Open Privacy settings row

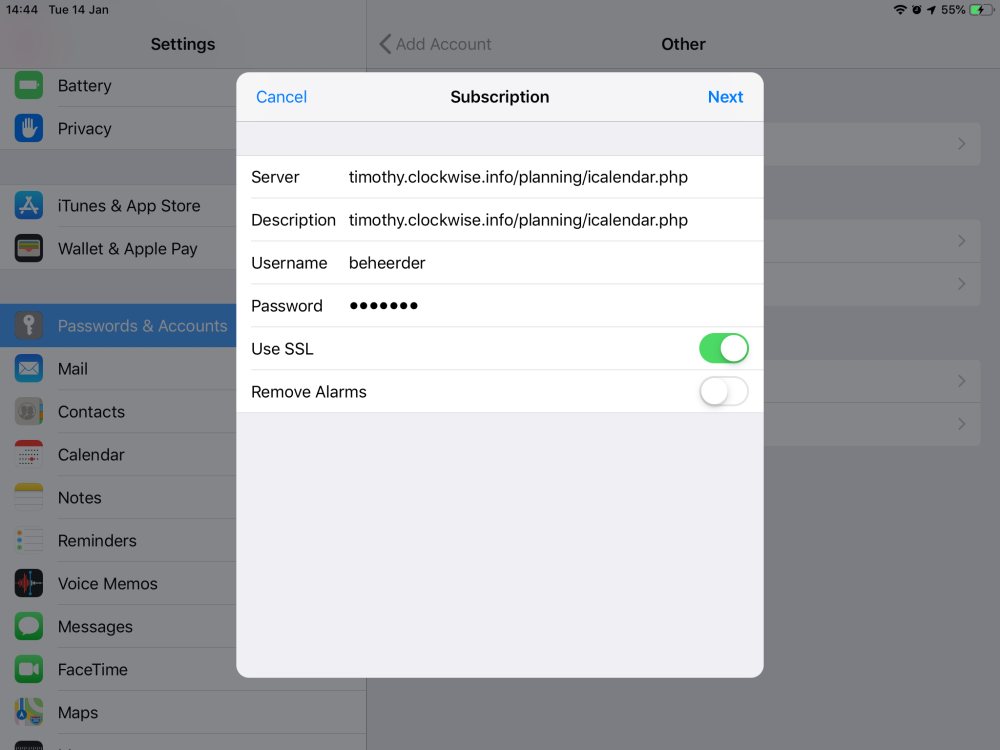click(x=118, y=128)
